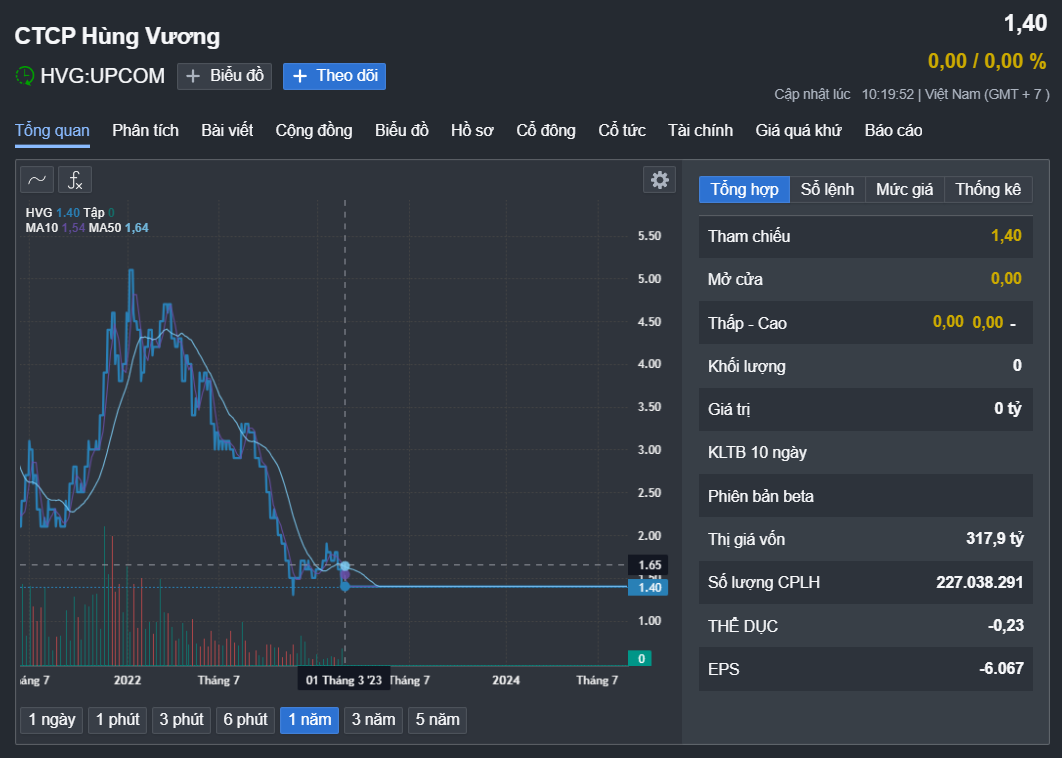
Task: Open the Giá quá khứ tab
Action: 799,130
